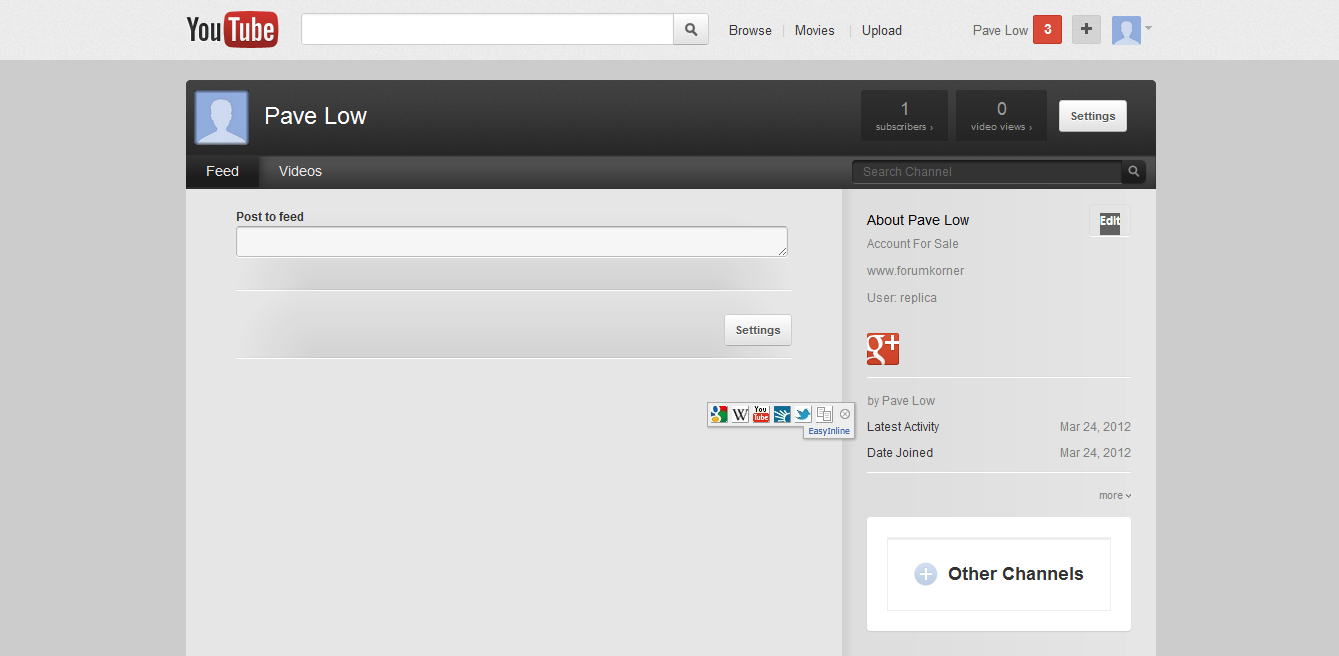This screenshot has height=656, width=1339.
Task: View the 1 subscribers counter
Action: [x=904, y=116]
